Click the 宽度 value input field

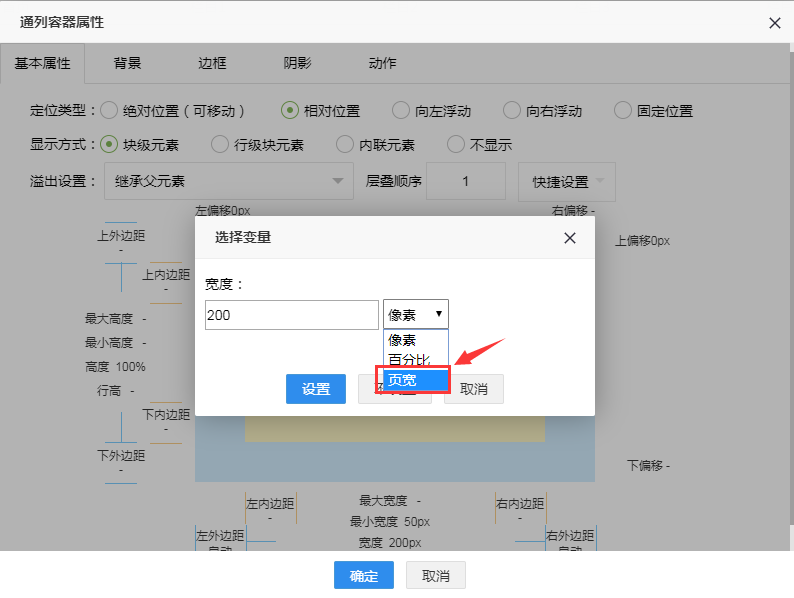pyautogui.click(x=291, y=315)
